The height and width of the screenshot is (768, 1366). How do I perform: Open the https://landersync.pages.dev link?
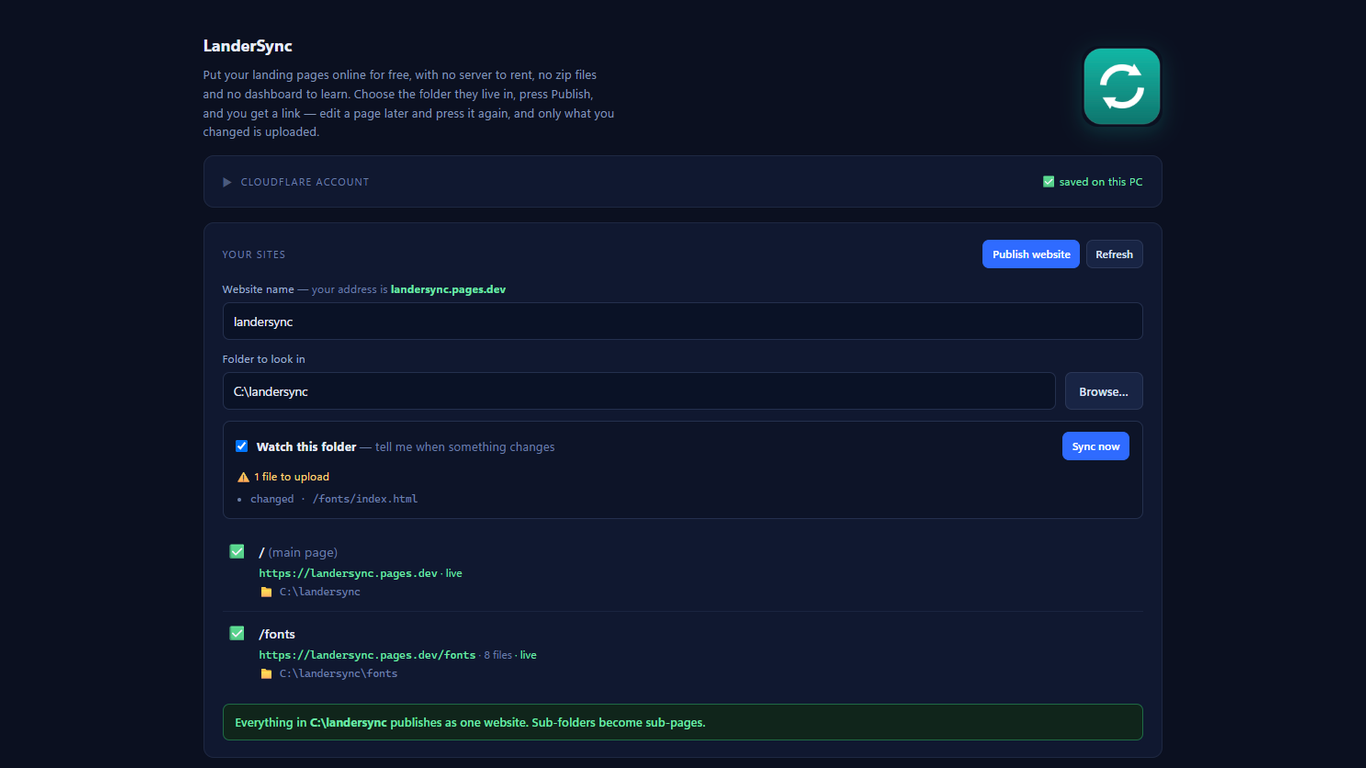click(348, 574)
